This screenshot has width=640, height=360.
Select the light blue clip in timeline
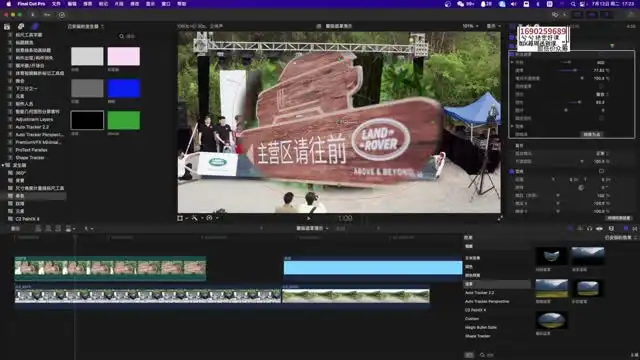[x=373, y=268]
